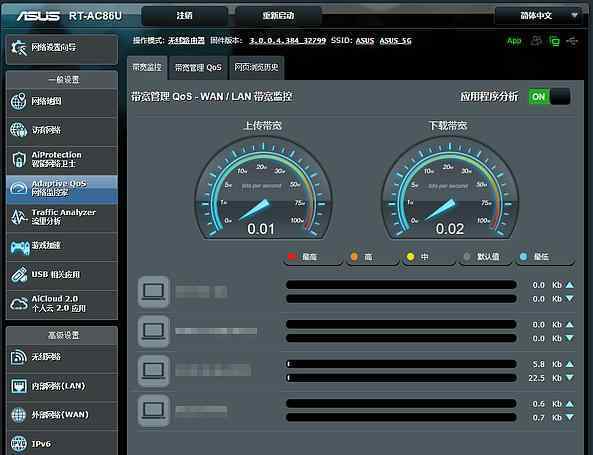Switch to the 网页浏览历史 tab
Viewport: 593px width, 455px height.
[256, 68]
